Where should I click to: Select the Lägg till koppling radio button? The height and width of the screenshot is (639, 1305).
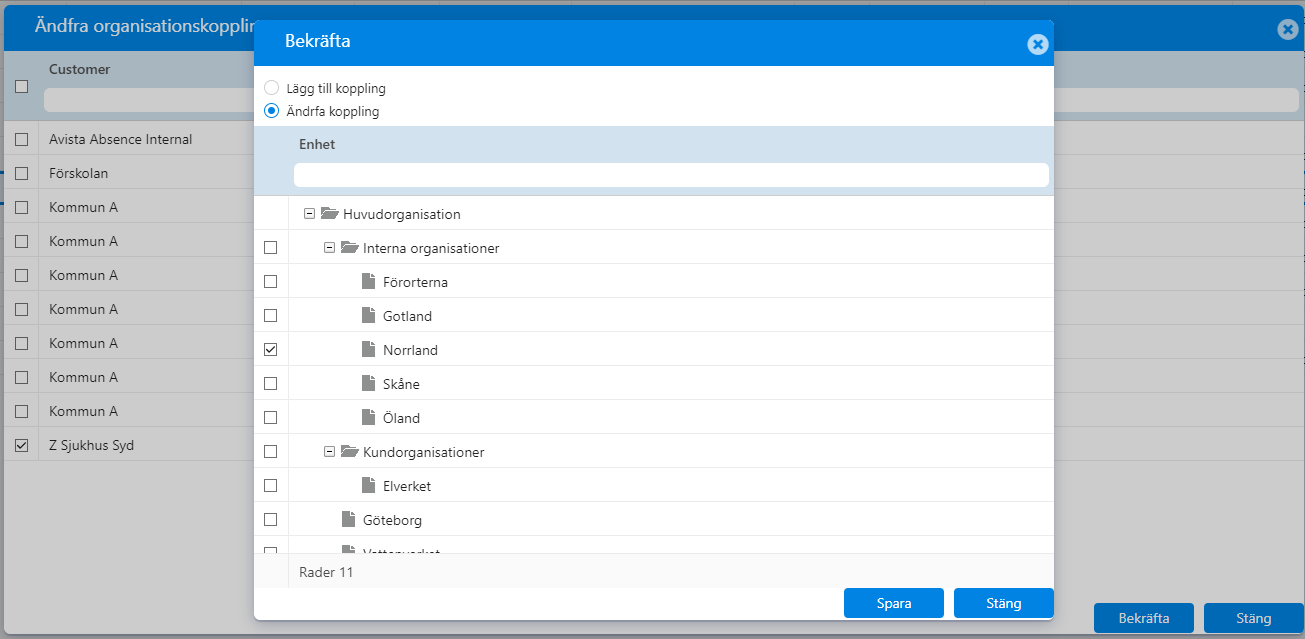[x=271, y=88]
